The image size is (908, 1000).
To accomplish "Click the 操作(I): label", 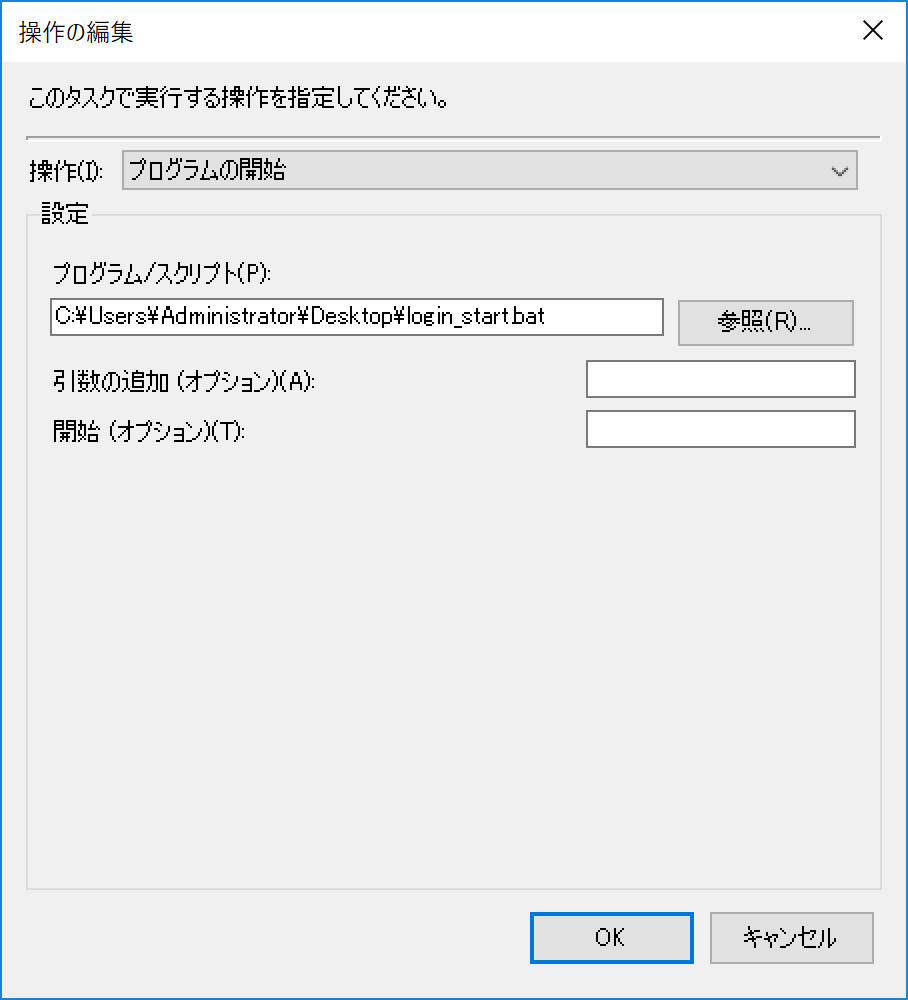I will pos(66,171).
